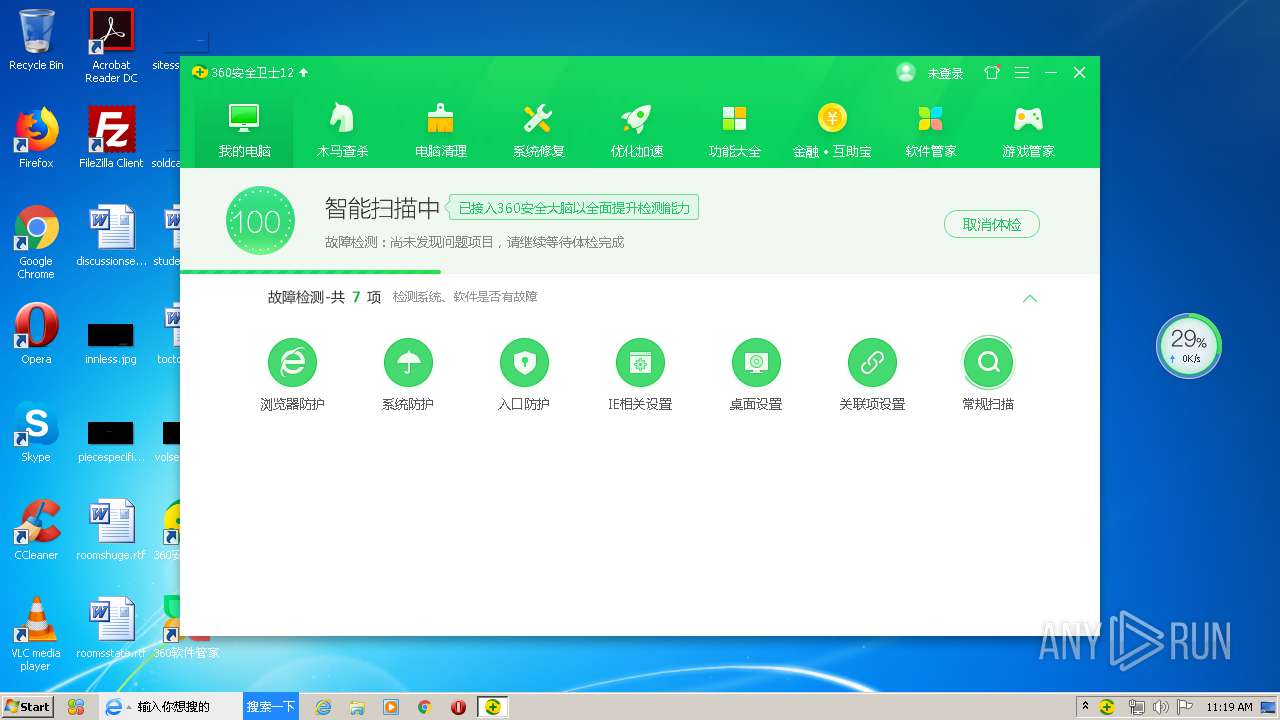Switch to the 电脑清理 cleanup tab
This screenshot has height=720, width=1280.
tap(440, 131)
